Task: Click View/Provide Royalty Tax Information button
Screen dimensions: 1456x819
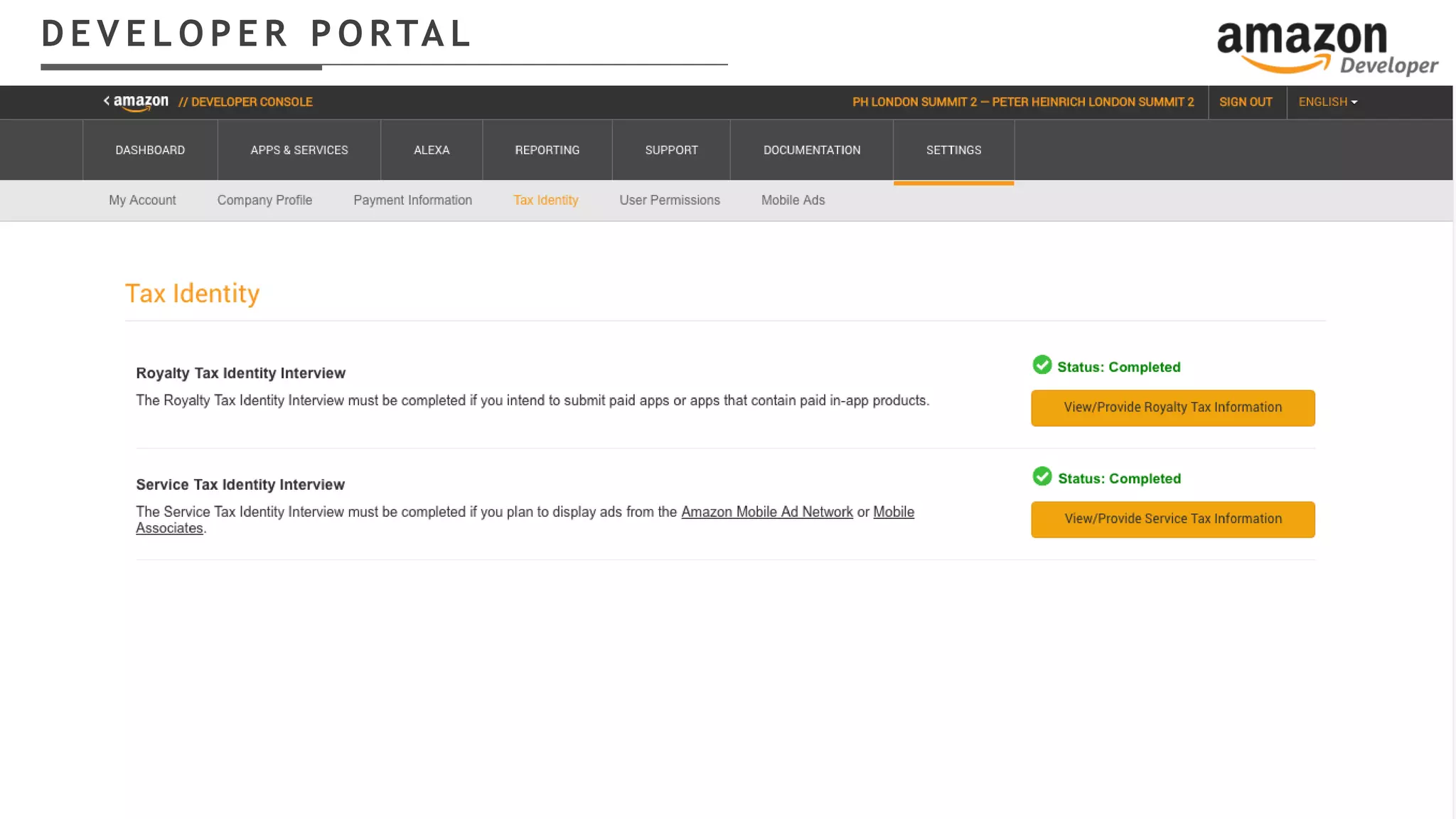Action: (1173, 408)
